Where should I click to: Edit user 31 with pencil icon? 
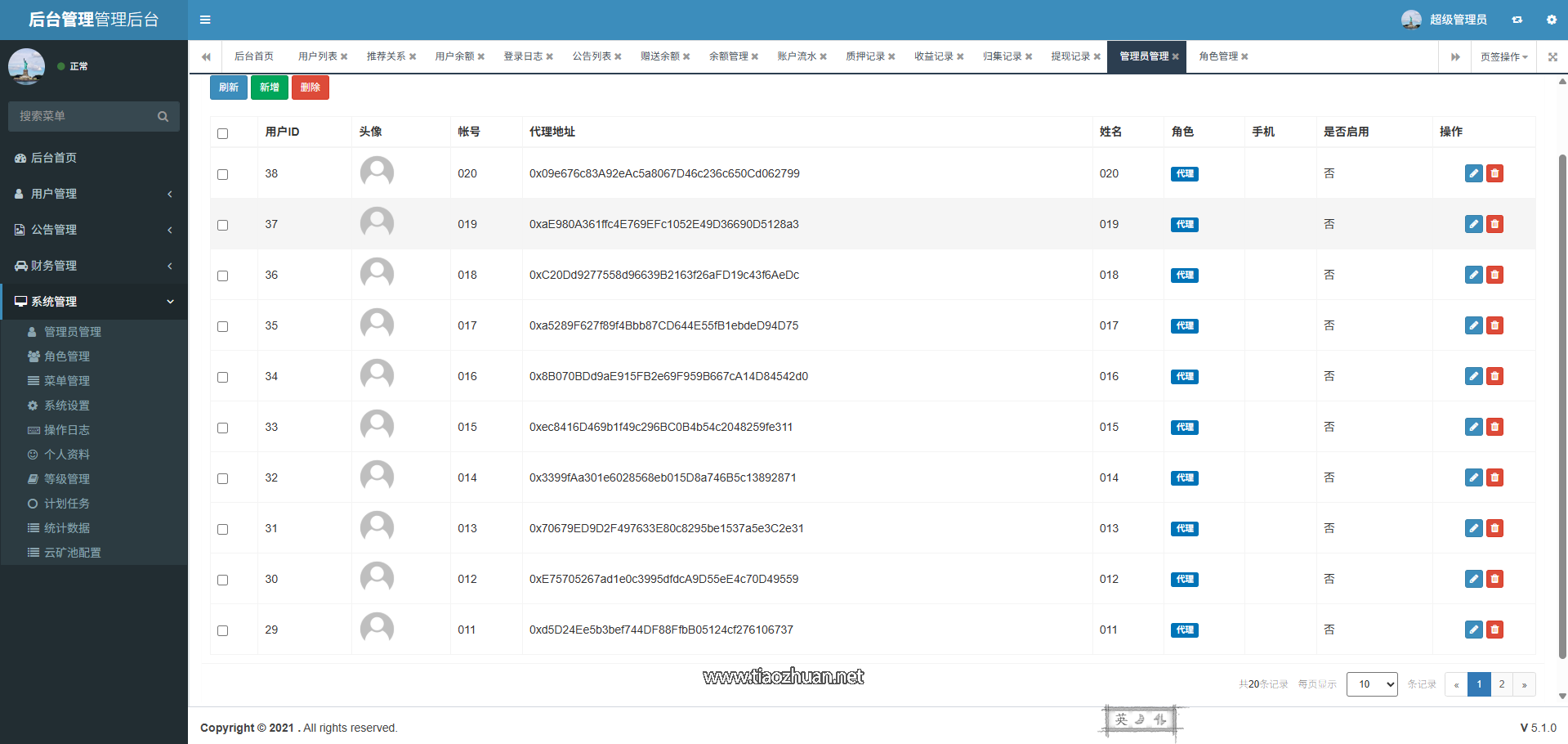pos(1473,528)
